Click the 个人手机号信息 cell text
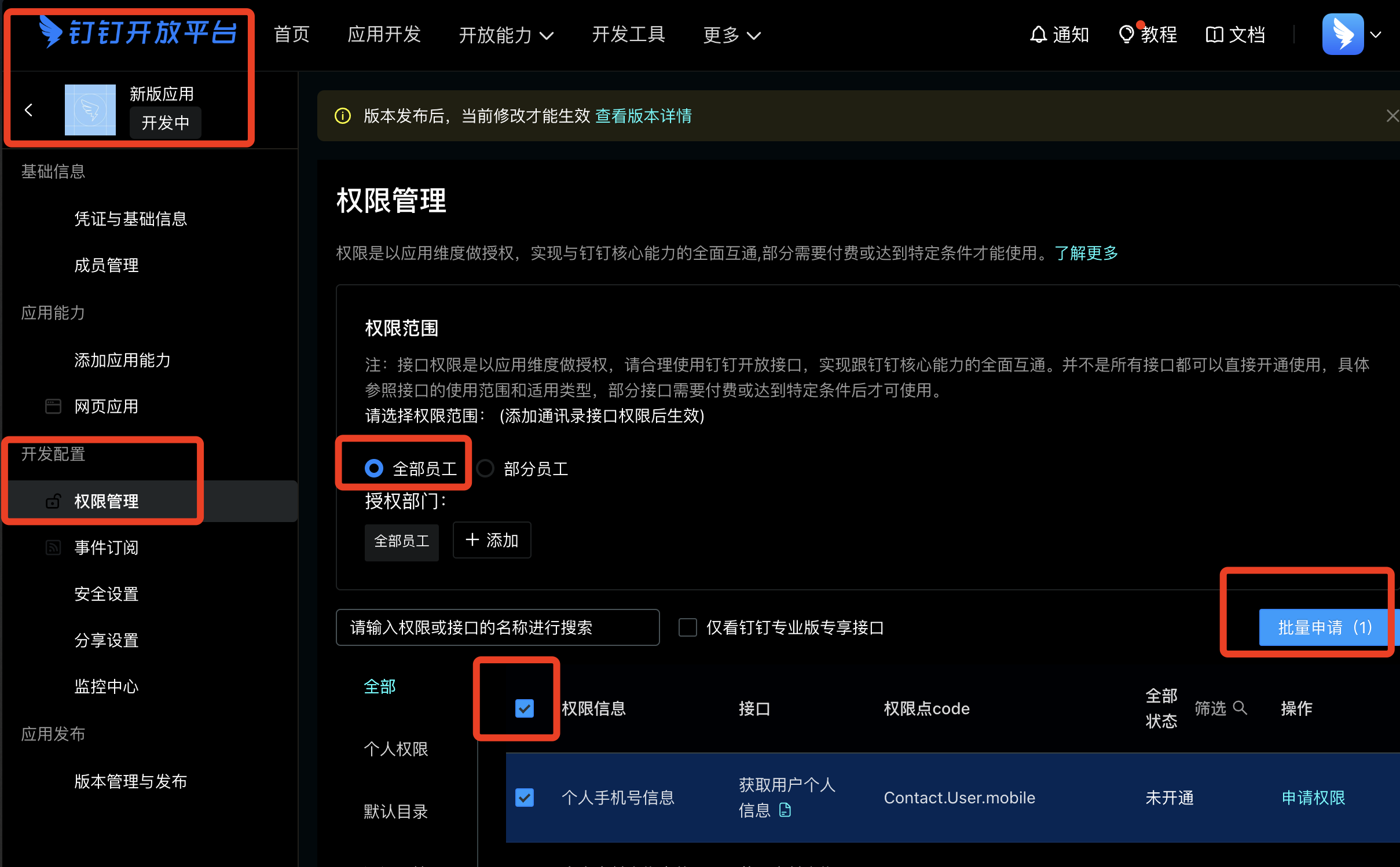 coord(618,798)
